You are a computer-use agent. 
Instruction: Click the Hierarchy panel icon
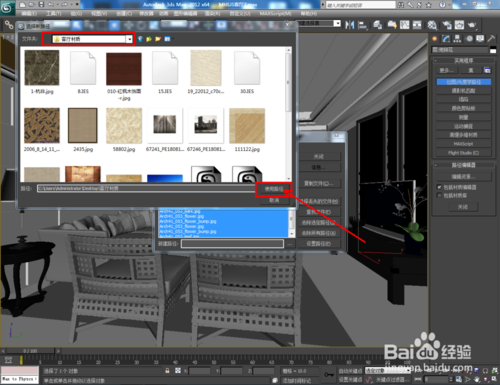[457, 39]
